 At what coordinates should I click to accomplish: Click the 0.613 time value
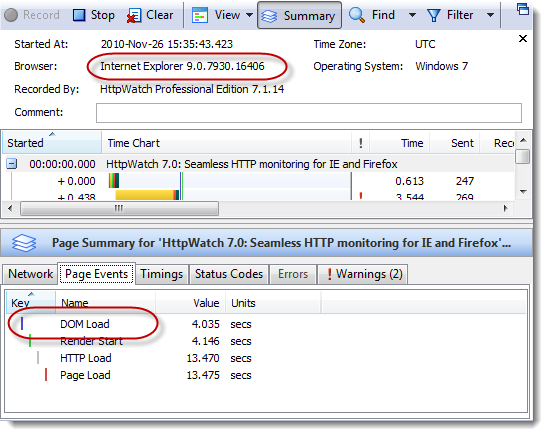pos(409,181)
